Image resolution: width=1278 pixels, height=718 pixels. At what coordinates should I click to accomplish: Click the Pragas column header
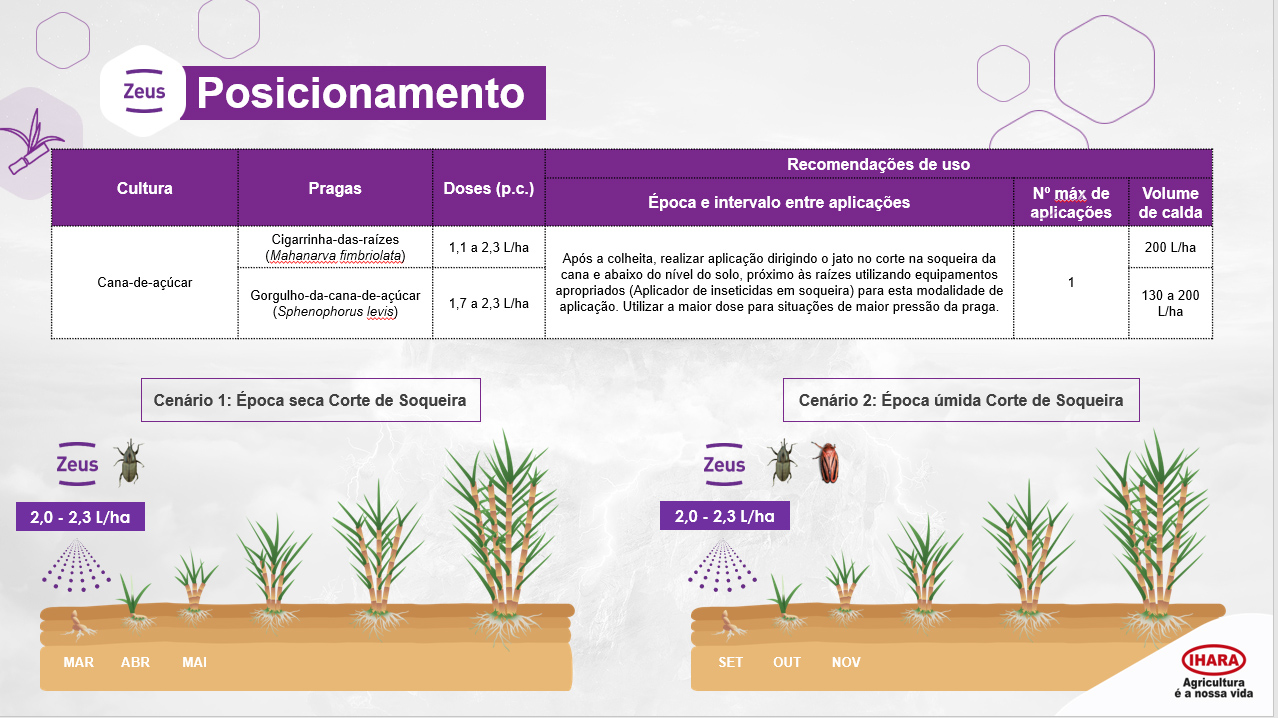[335, 188]
